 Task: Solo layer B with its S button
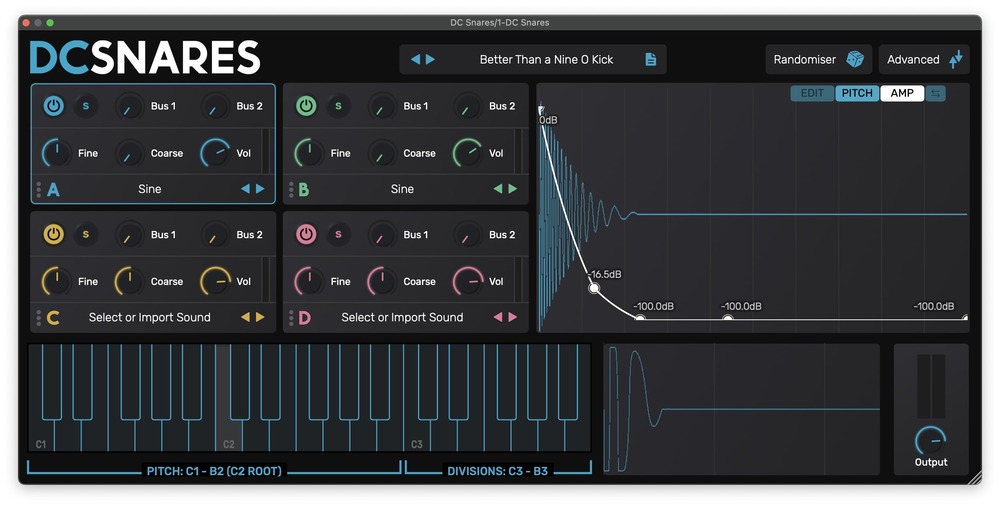pyautogui.click(x=339, y=106)
